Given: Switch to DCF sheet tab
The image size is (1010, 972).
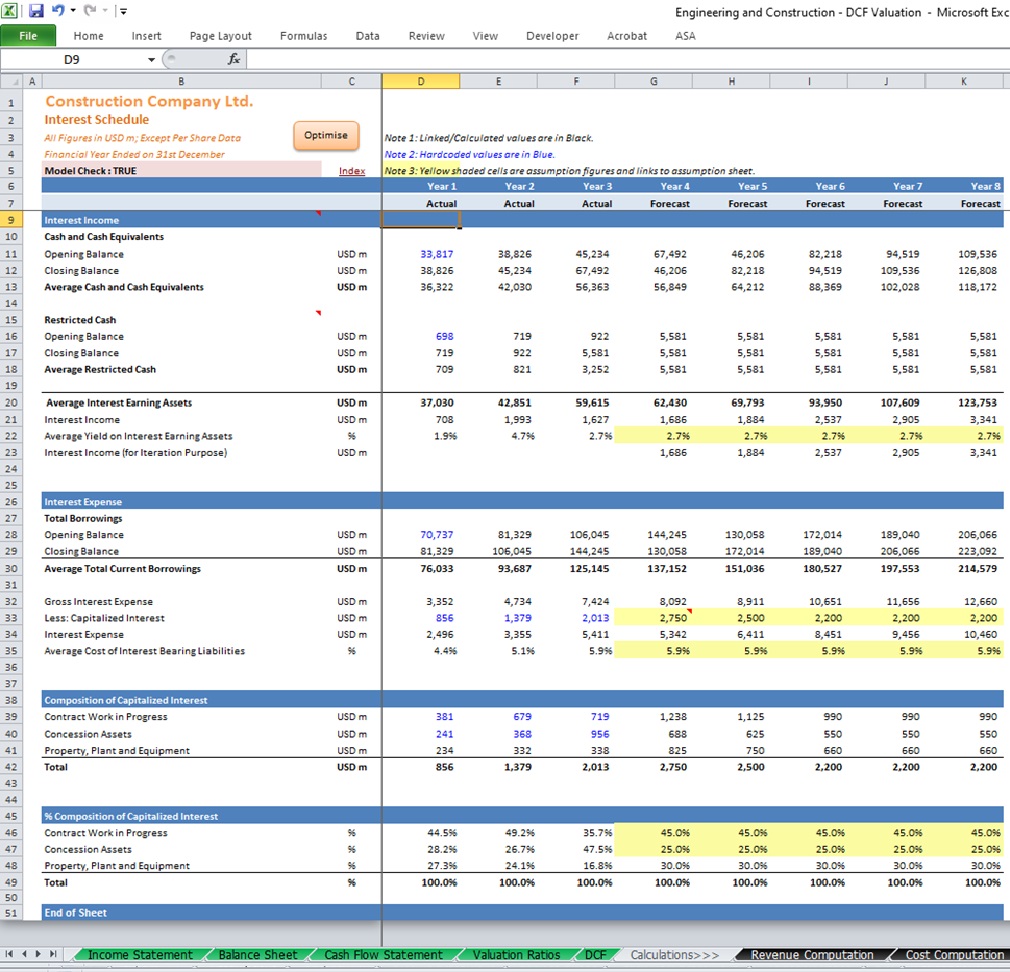Looking at the screenshot, I should (x=596, y=955).
